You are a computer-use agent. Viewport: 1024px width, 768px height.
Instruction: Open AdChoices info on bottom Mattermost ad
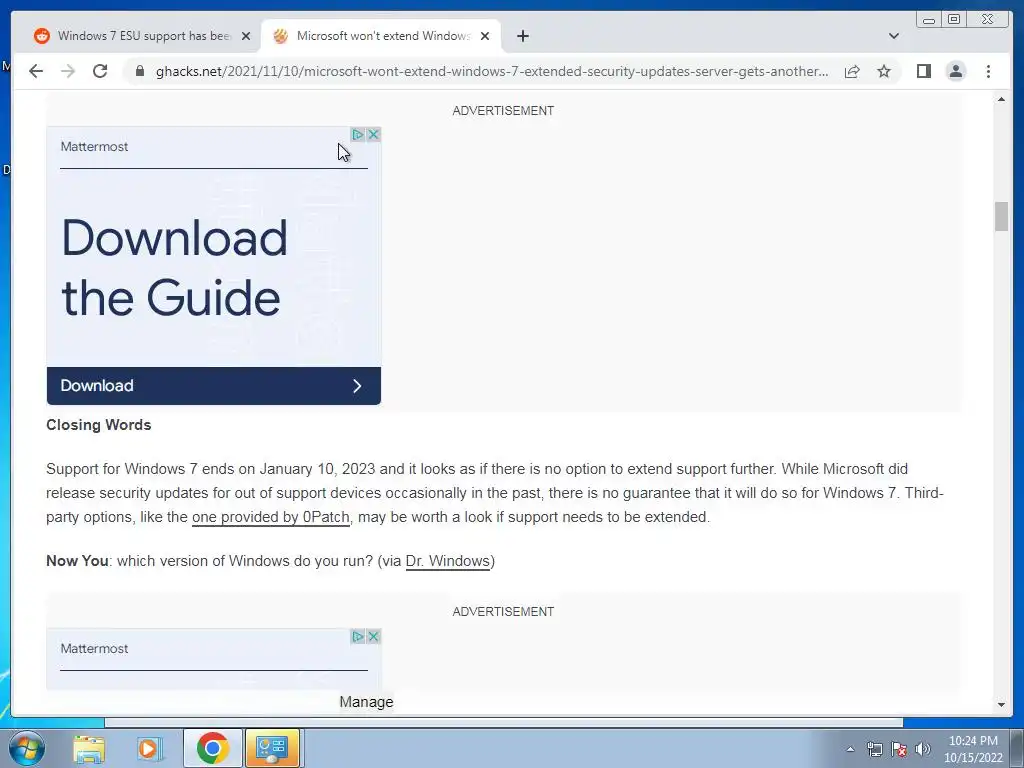click(357, 636)
